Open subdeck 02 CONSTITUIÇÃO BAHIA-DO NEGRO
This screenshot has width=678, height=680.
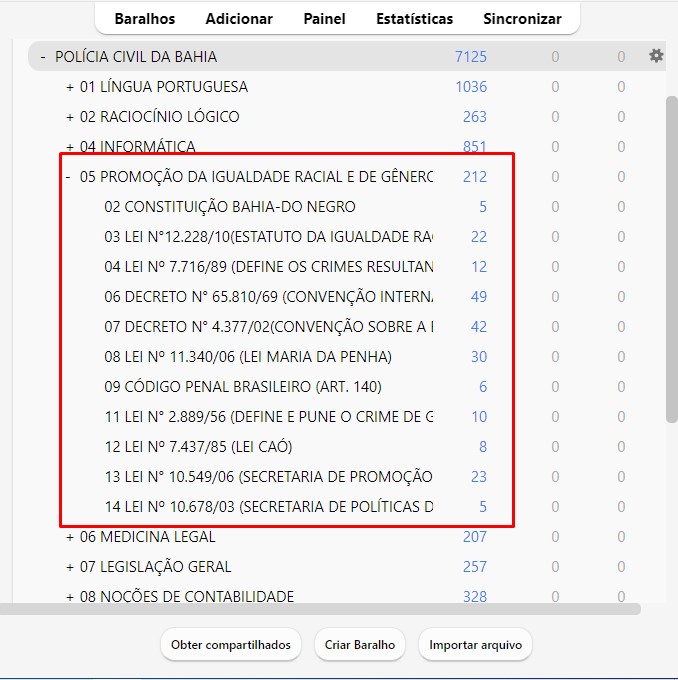(x=230, y=206)
